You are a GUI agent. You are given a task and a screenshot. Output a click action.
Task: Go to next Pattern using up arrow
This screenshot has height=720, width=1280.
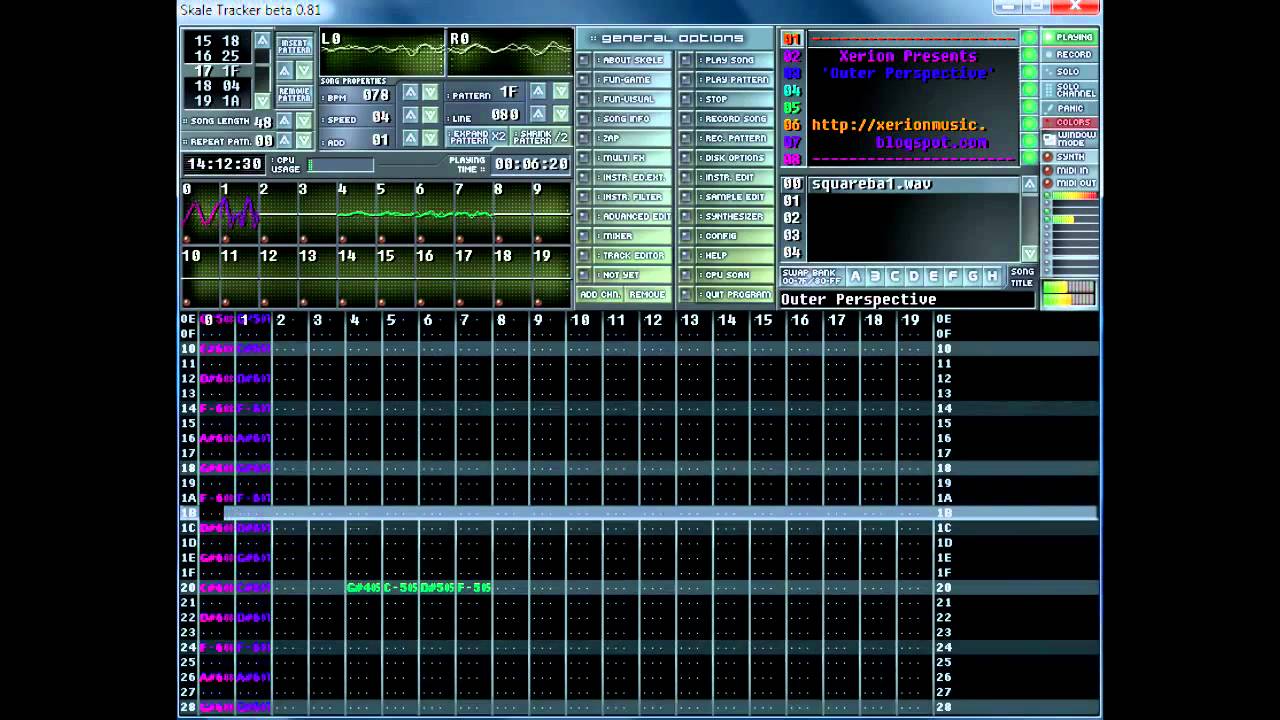pyautogui.click(x=538, y=91)
